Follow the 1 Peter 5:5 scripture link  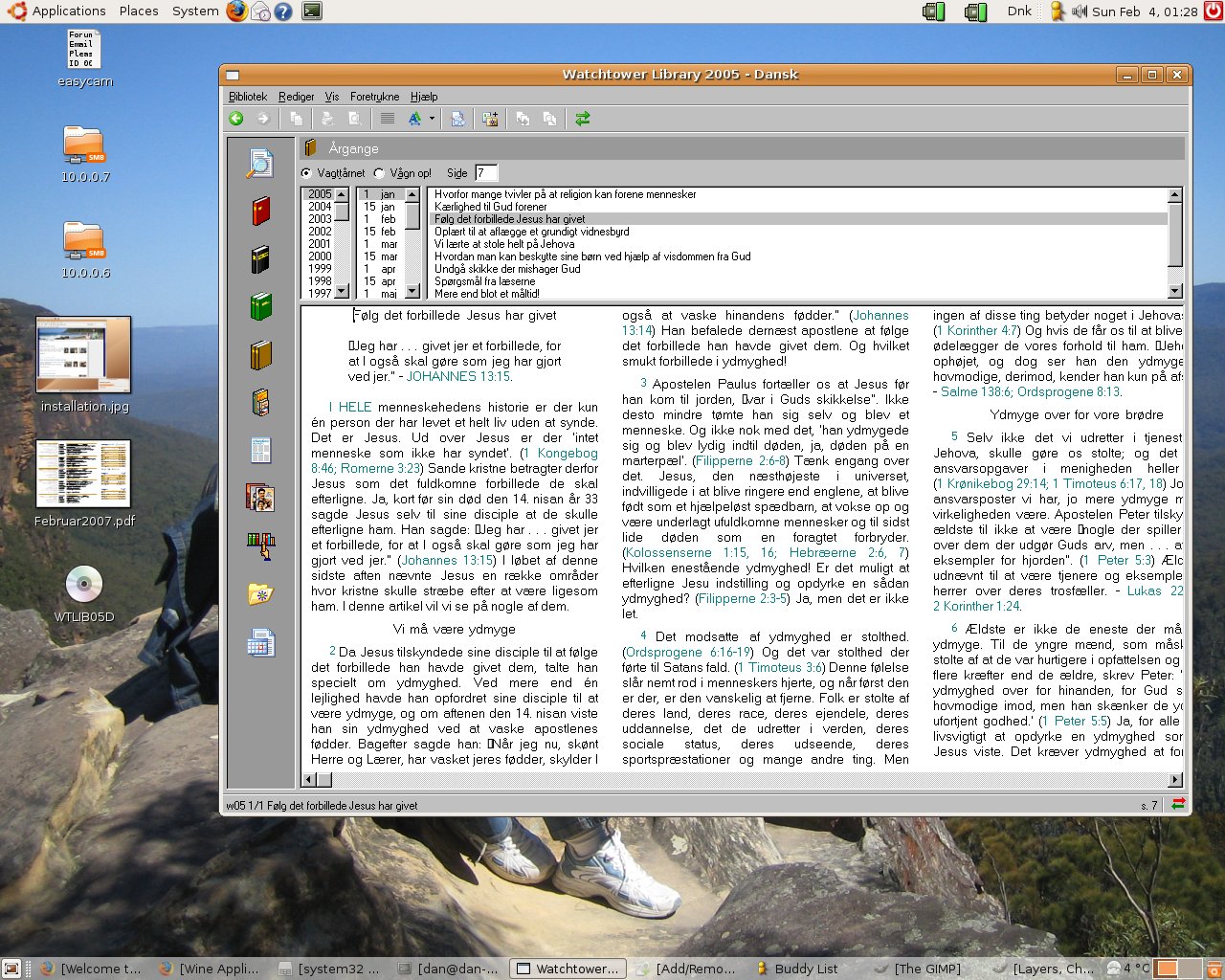pyautogui.click(x=1074, y=721)
